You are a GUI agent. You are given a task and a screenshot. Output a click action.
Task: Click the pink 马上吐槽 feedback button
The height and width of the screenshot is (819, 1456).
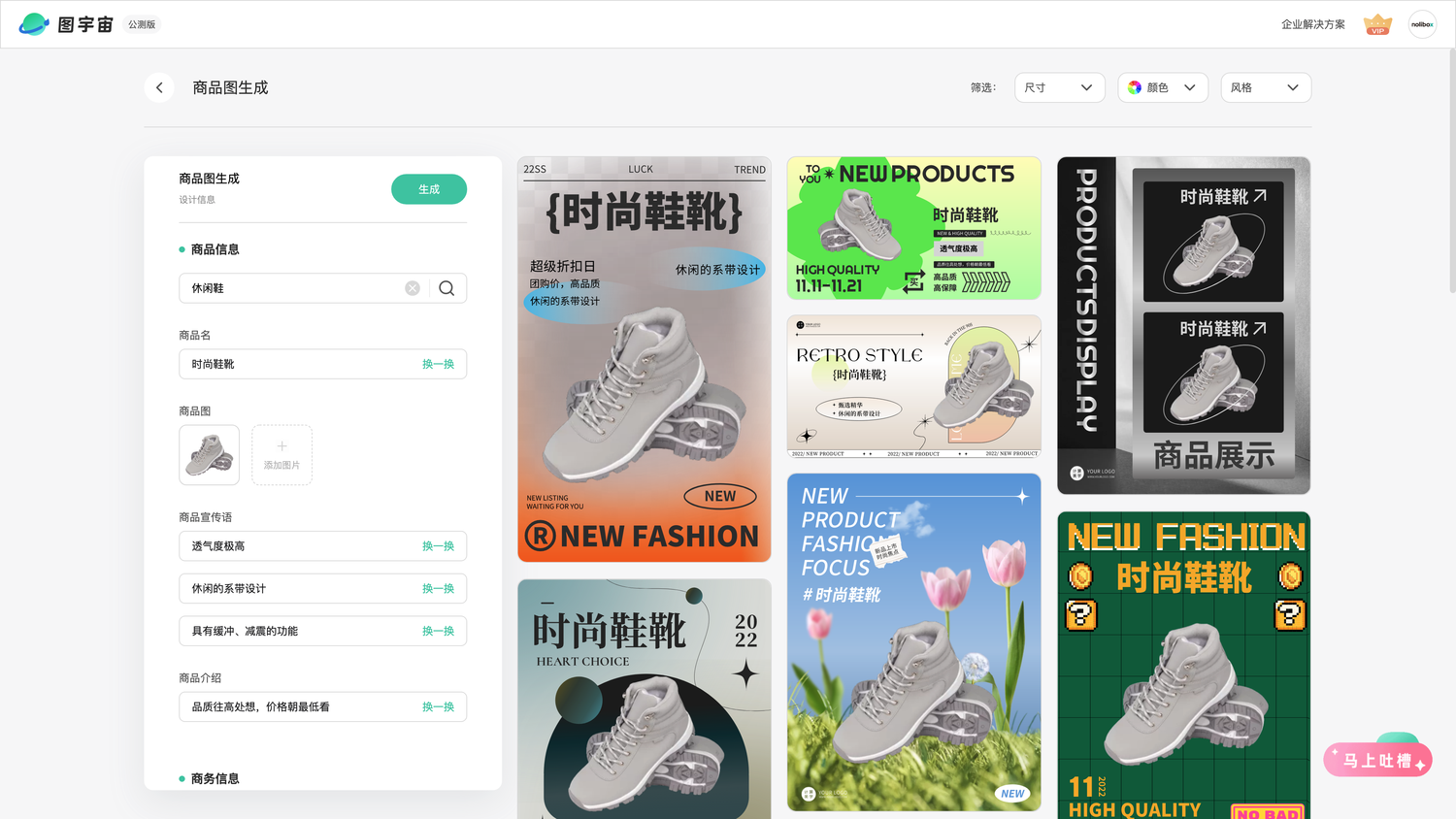click(1377, 760)
